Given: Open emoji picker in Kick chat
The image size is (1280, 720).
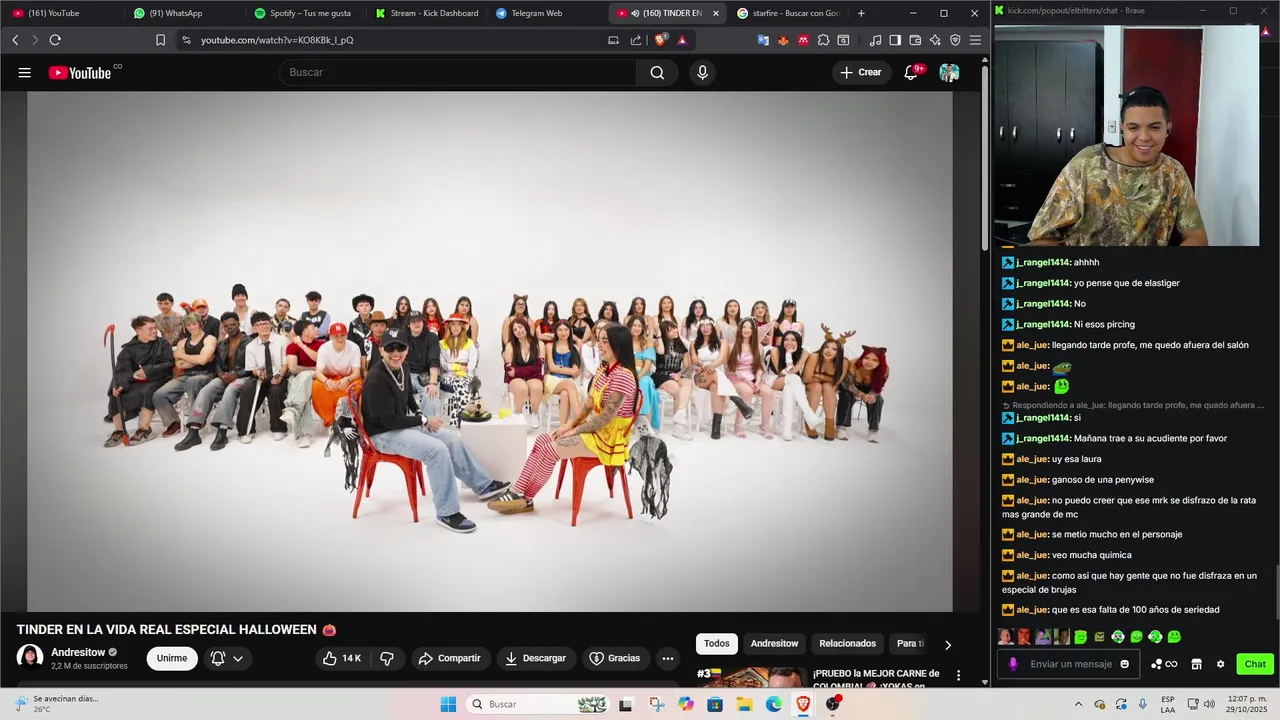Looking at the screenshot, I should coord(1124,664).
